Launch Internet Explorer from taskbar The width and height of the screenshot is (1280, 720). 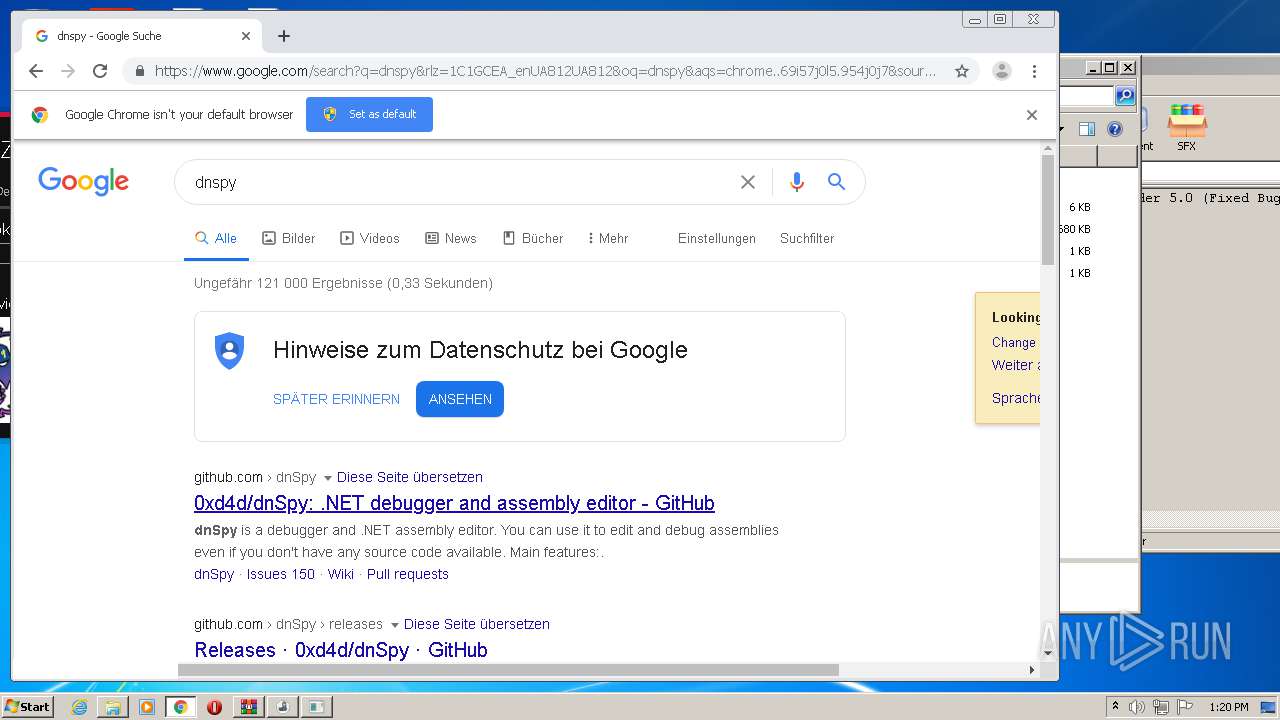tap(79, 707)
